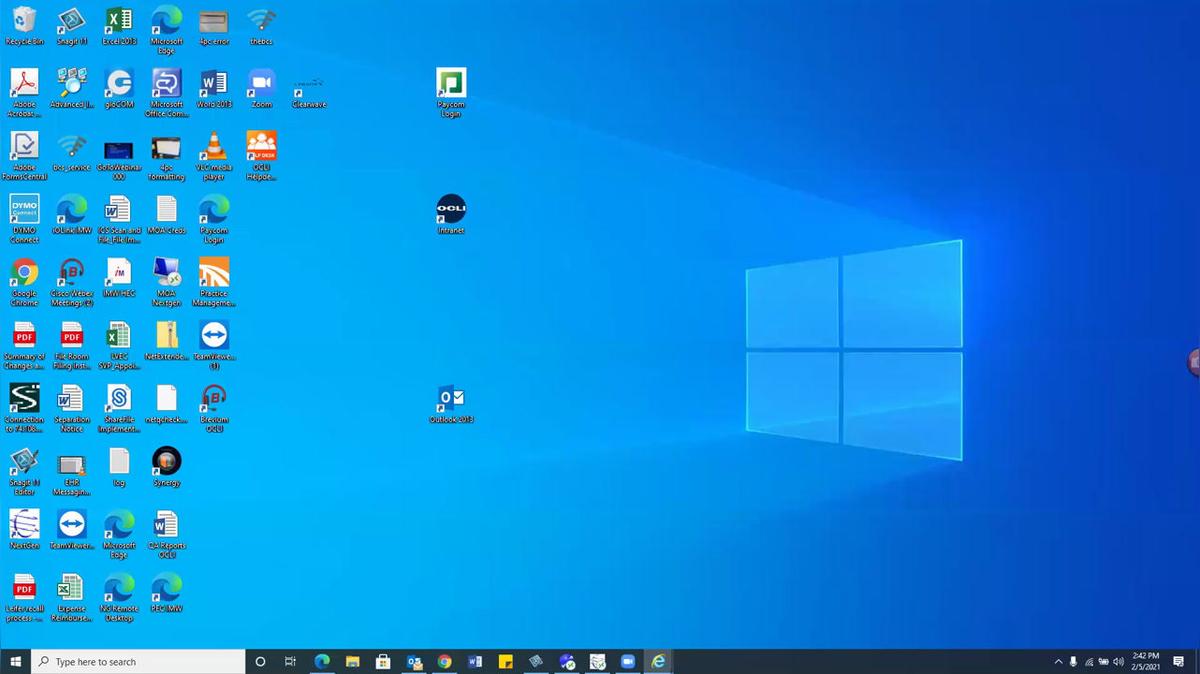
Task: Open the Windows Start menu
Action: [15, 662]
